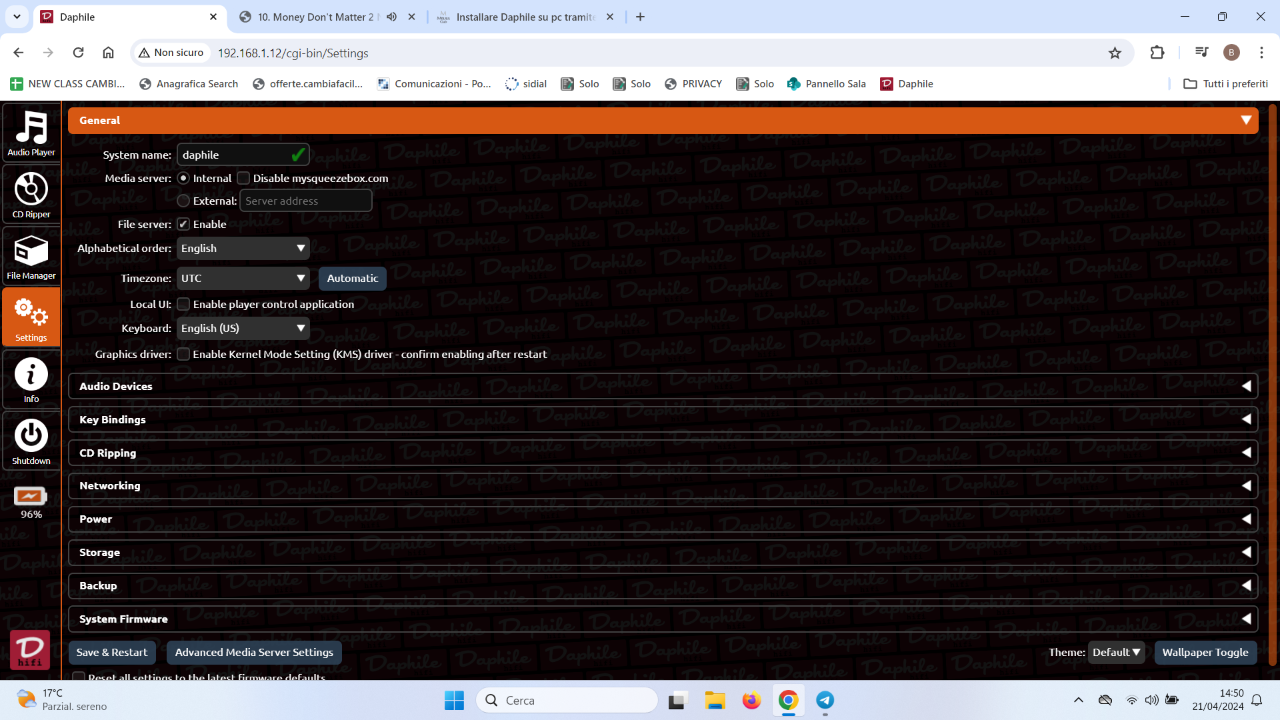Open the Settings gears sidebar icon
The height and width of the screenshot is (720, 1280).
(31, 317)
